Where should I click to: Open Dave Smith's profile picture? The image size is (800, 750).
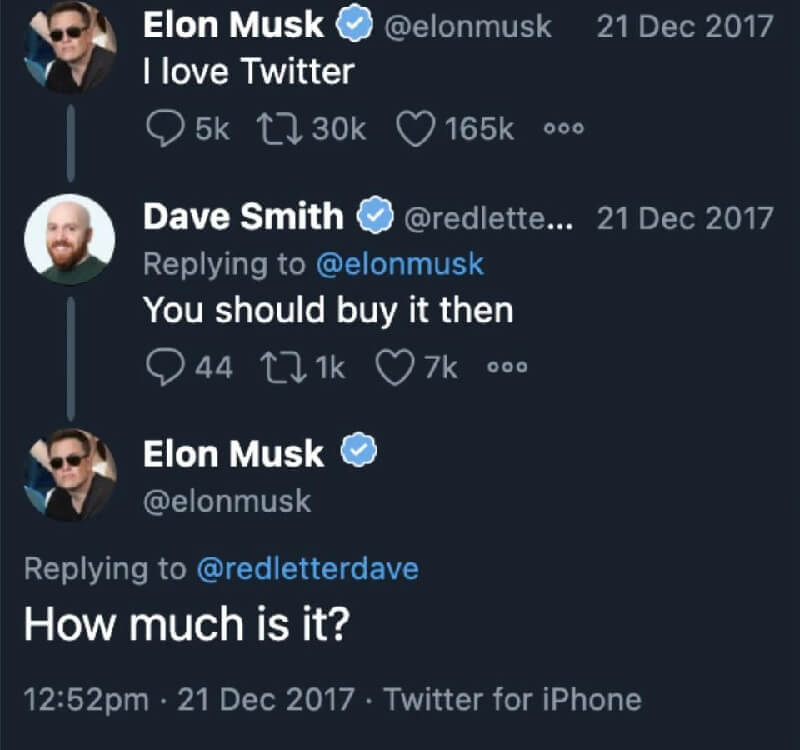tap(68, 239)
